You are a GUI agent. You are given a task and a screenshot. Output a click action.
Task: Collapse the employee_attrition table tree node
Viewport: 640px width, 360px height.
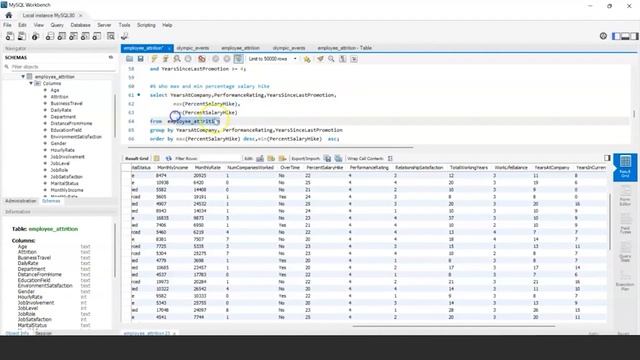(x=23, y=76)
